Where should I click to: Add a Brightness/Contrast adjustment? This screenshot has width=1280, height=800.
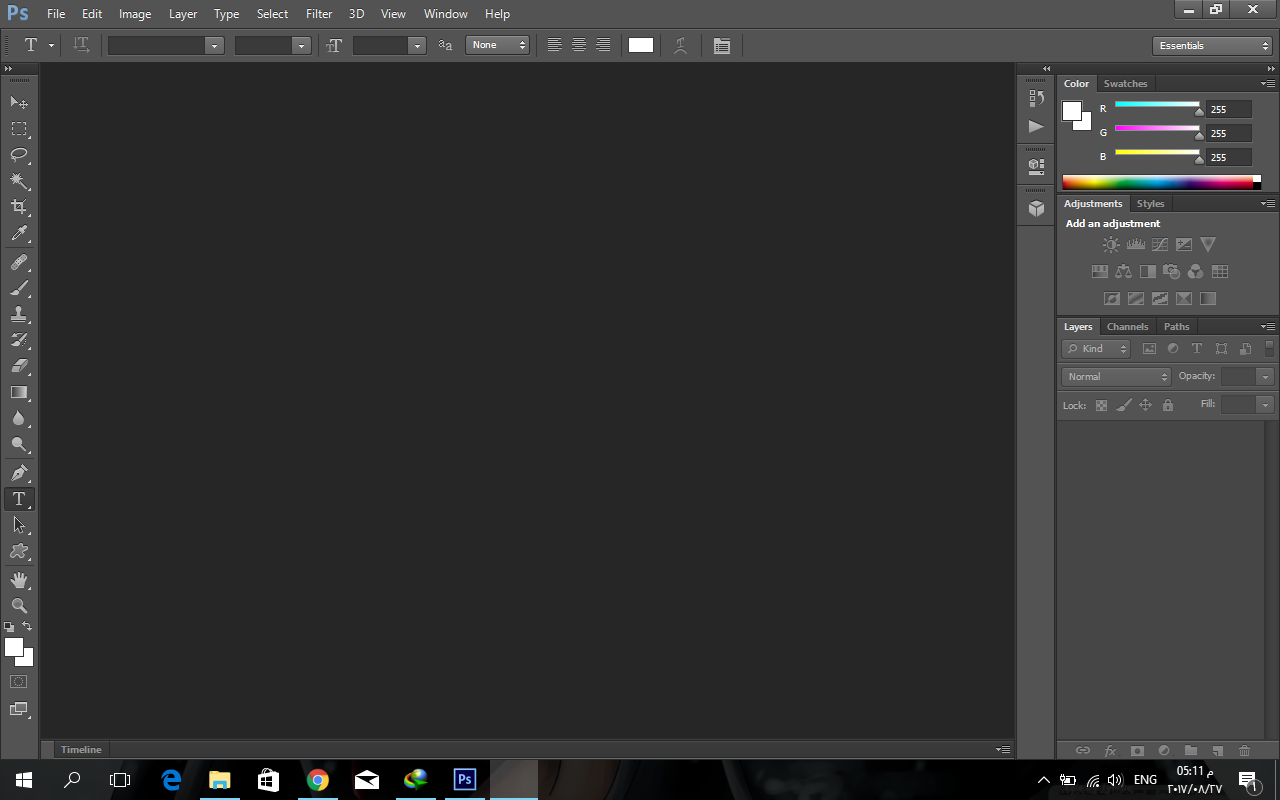pyautogui.click(x=1111, y=243)
